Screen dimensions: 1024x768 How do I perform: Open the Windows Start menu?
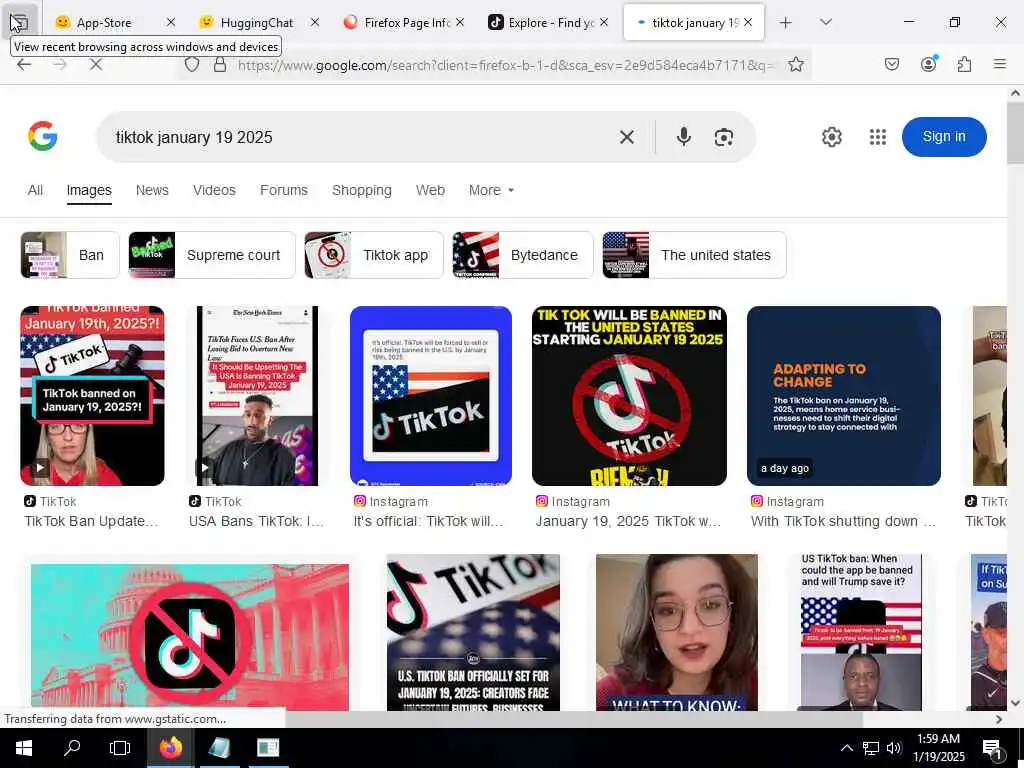24,748
